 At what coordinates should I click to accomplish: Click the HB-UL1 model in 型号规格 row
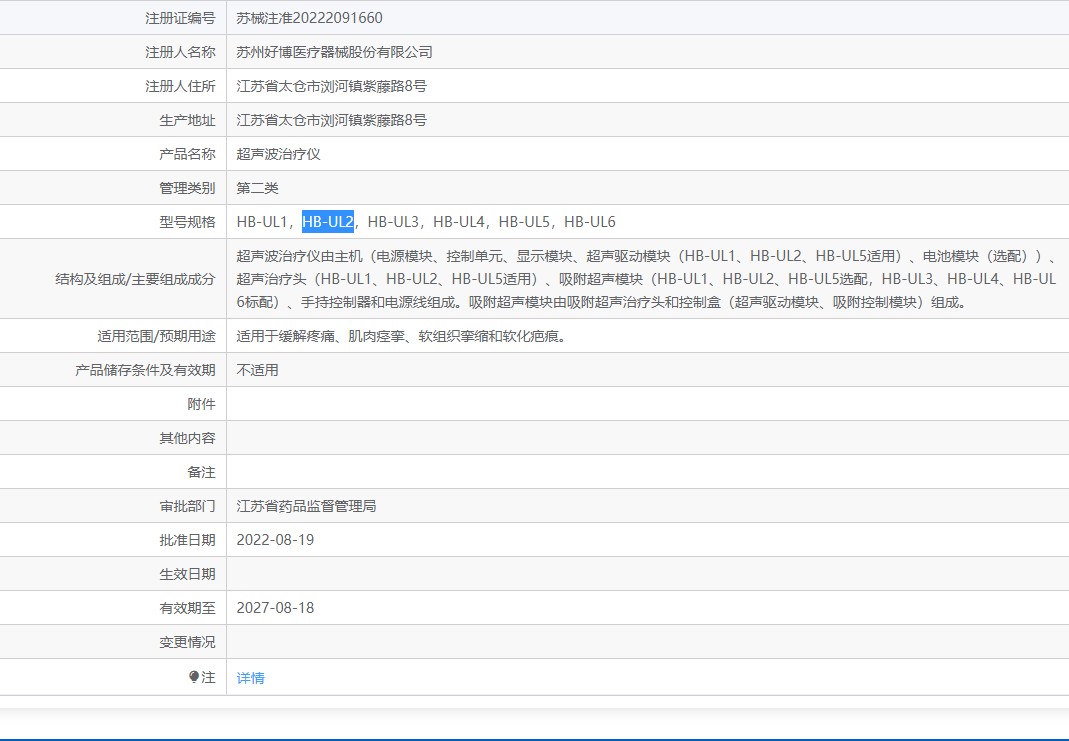[262, 222]
